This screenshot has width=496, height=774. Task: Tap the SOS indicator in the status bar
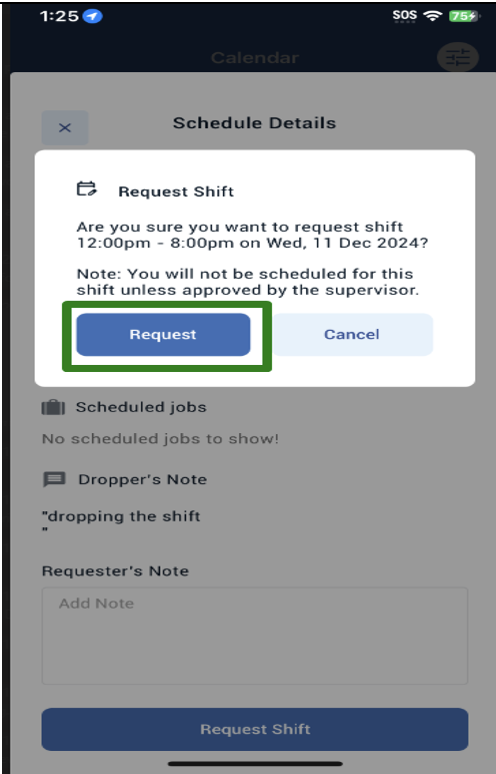pyautogui.click(x=405, y=16)
